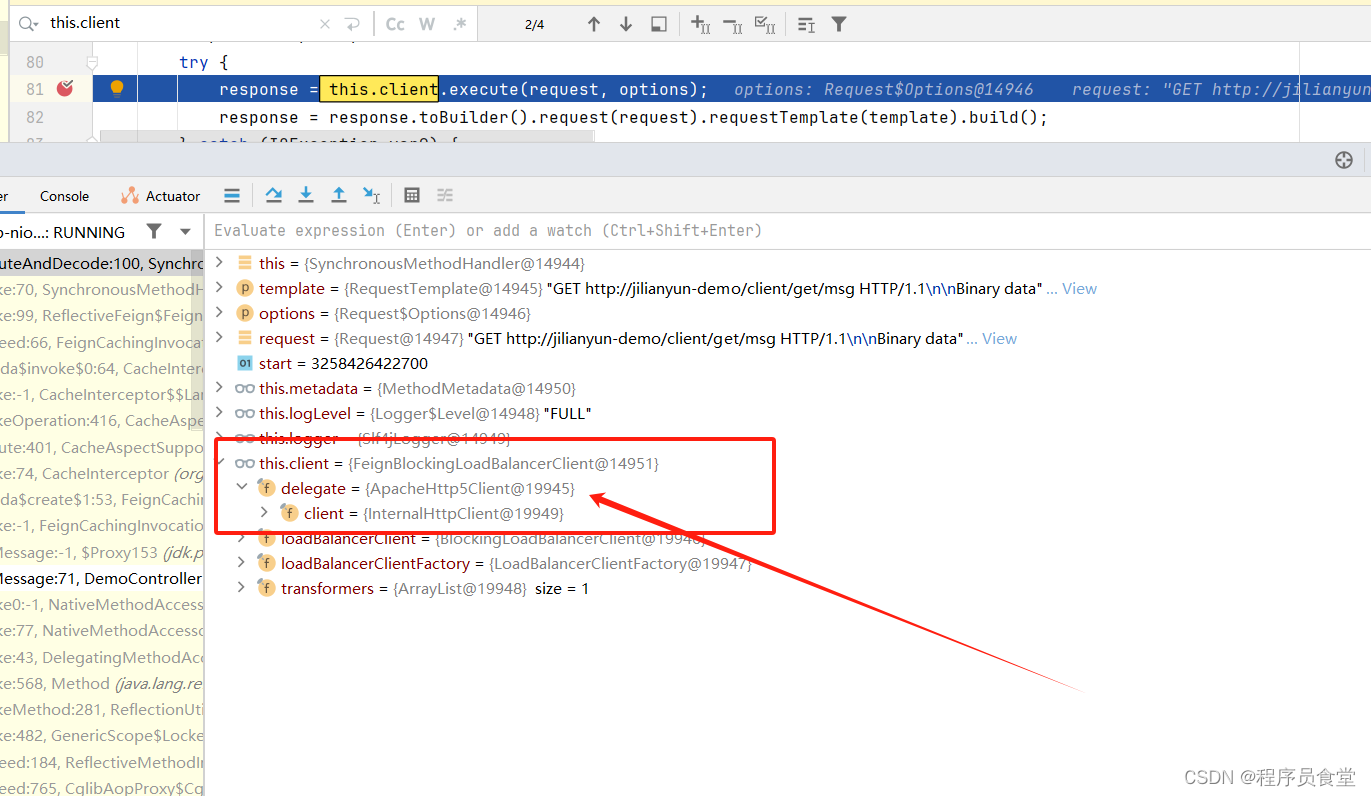Screen dimensions: 1371x796
Task: Expand the loadBalancerClientFactory variable node
Action: (240, 562)
